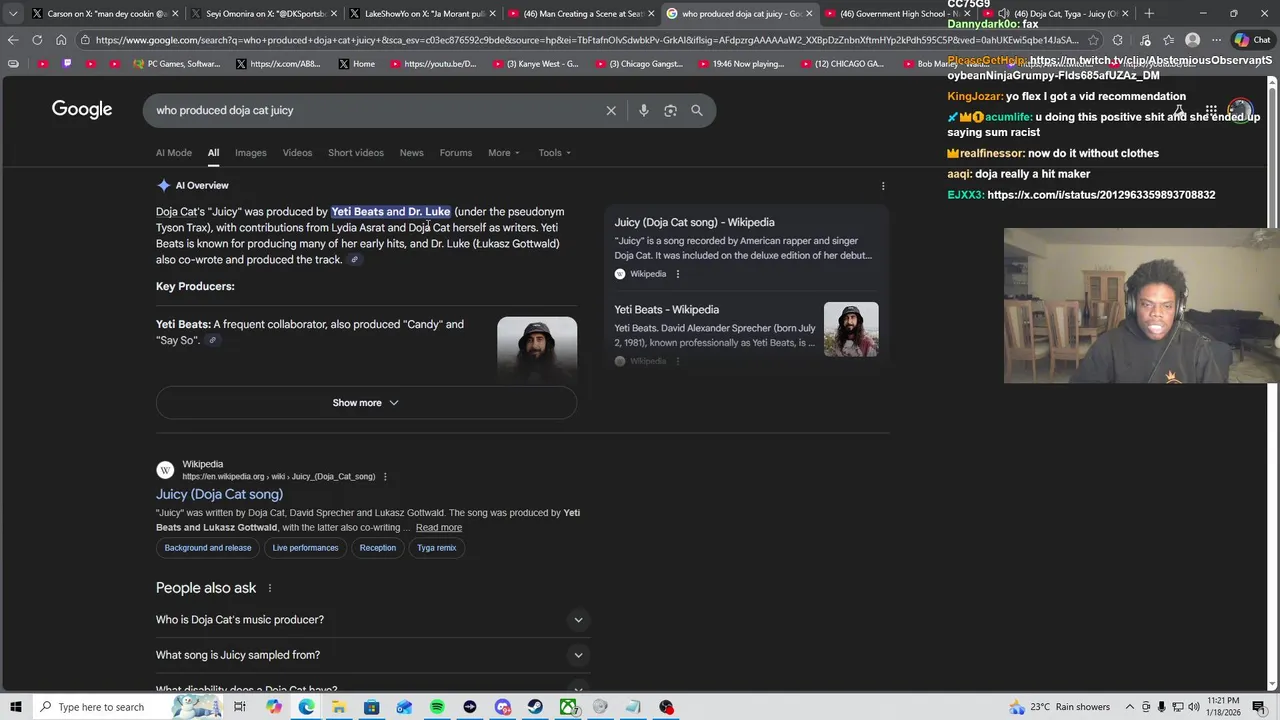Expand AI Overview with Show more
The width and height of the screenshot is (1280, 720).
[366, 403]
